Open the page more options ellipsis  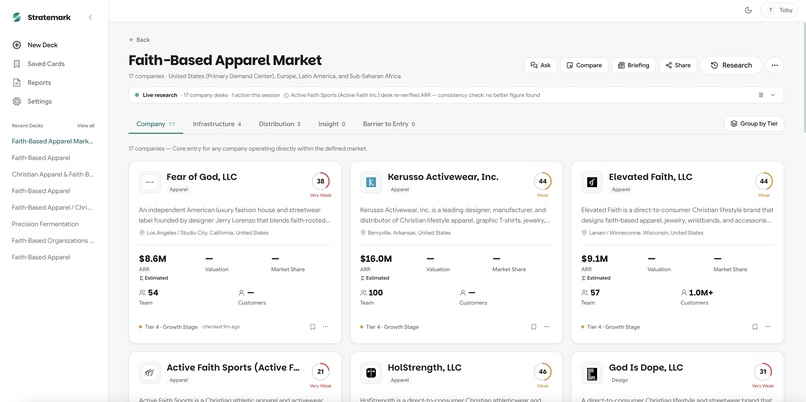click(775, 65)
